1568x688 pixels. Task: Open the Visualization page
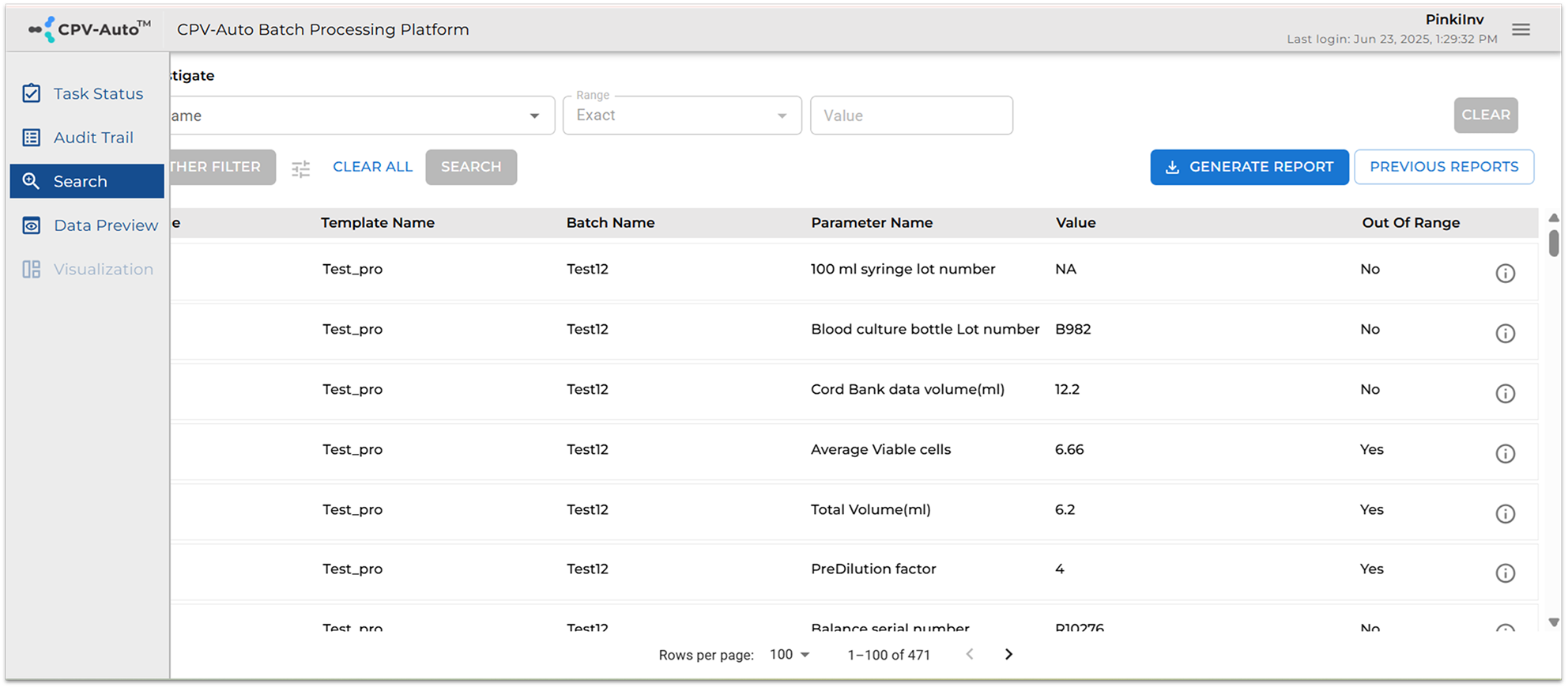click(87, 270)
